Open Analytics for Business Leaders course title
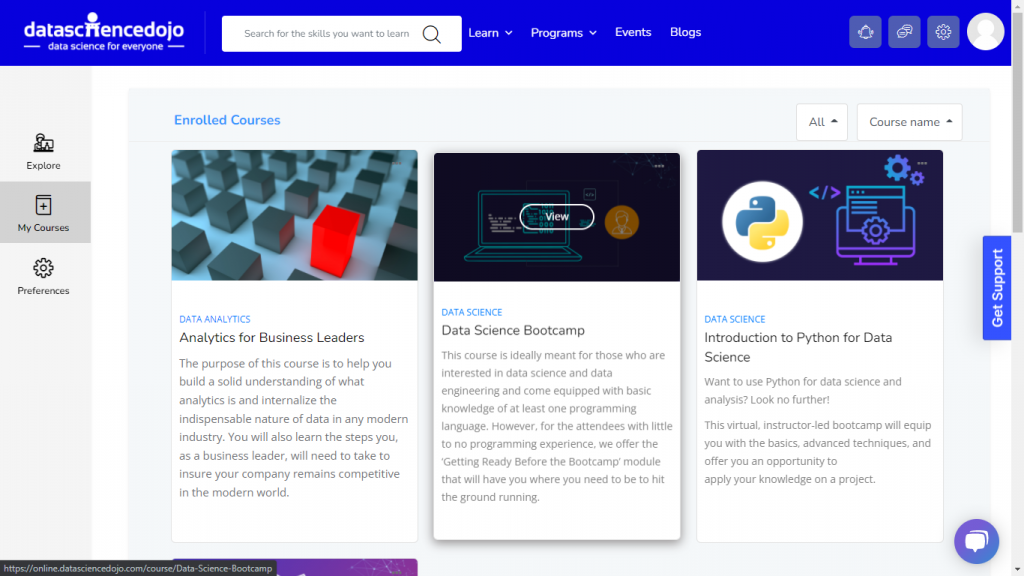The width and height of the screenshot is (1024, 576). point(272,338)
